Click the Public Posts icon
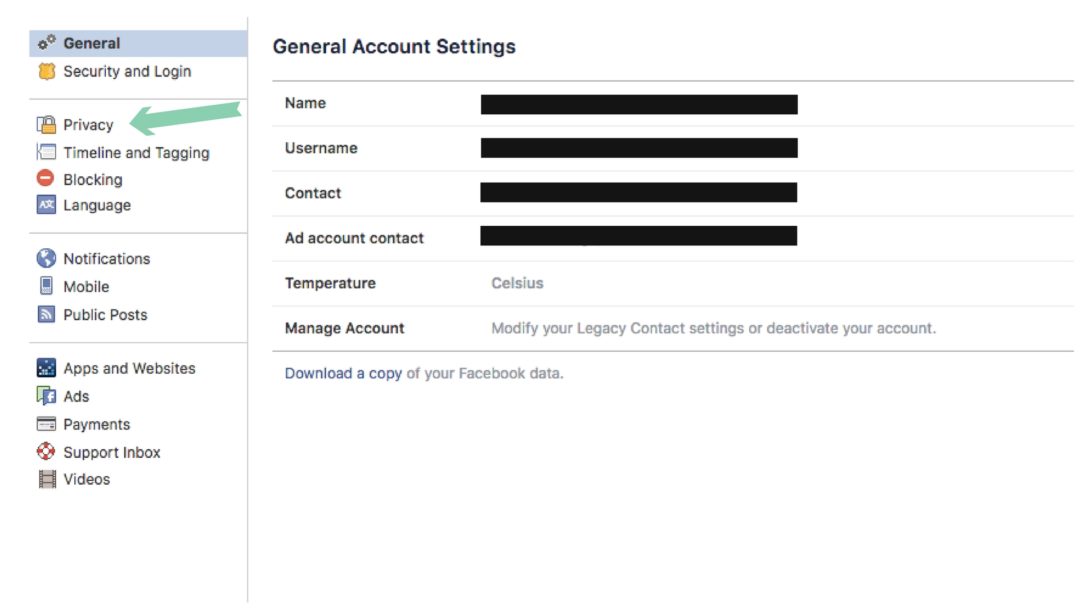The width and height of the screenshot is (1080, 608). click(x=44, y=314)
